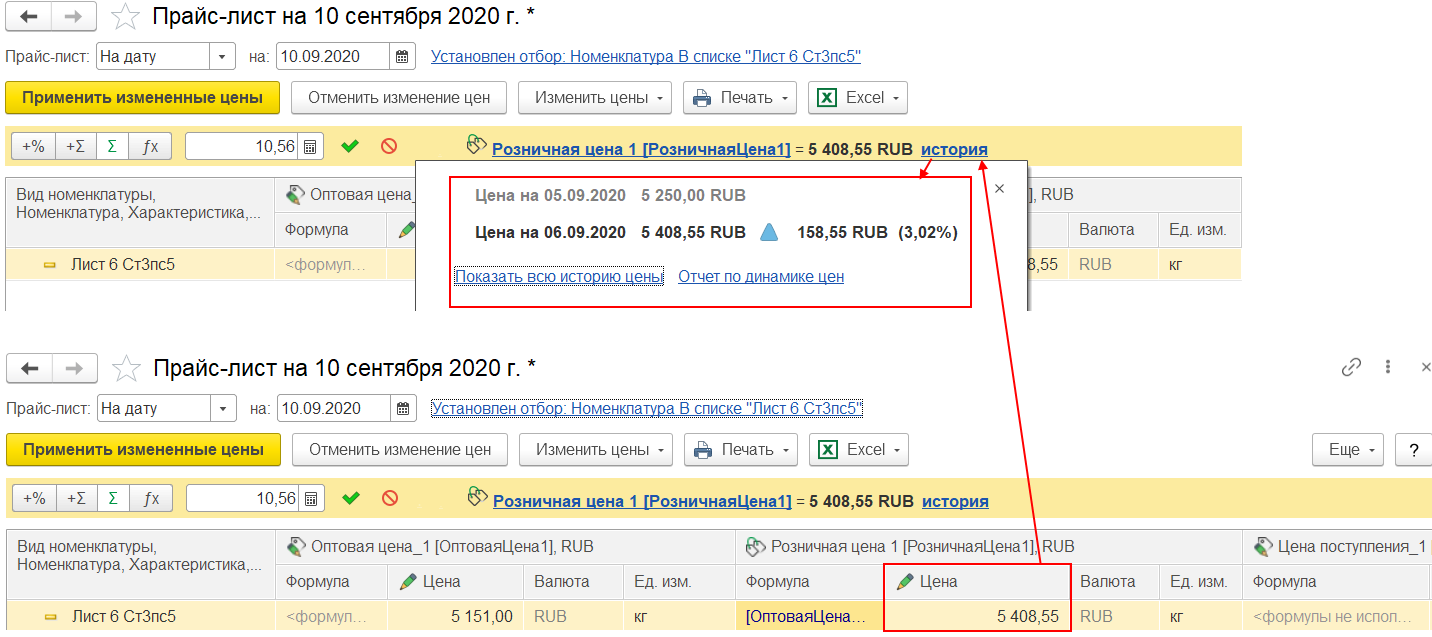Viewport: 1432px width, 637px height.
Task: Star the lower price list as favorite
Action: pyautogui.click(x=126, y=369)
